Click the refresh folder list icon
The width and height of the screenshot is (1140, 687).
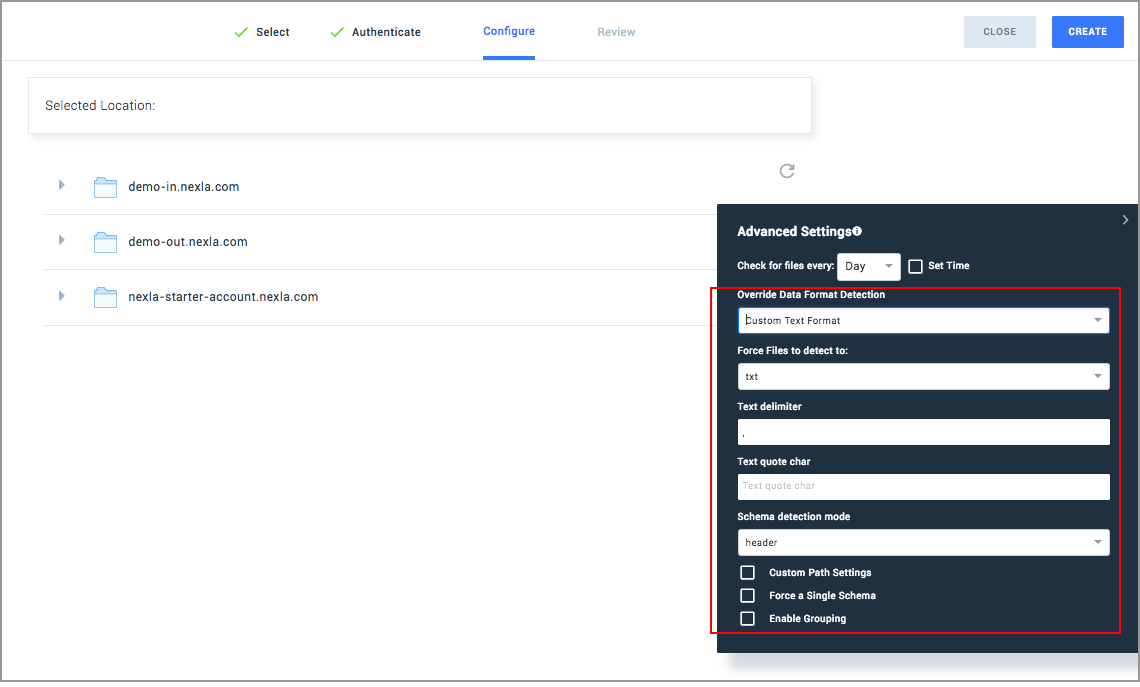tap(787, 171)
